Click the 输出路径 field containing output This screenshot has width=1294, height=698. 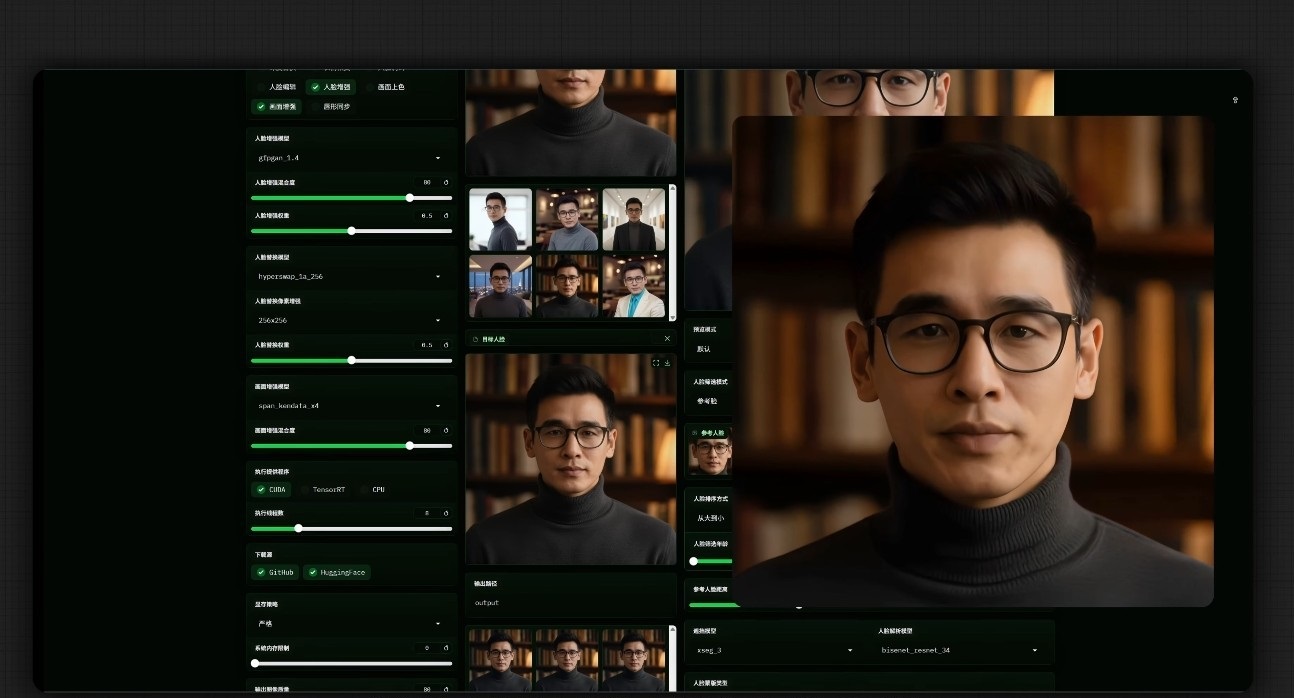[570, 603]
